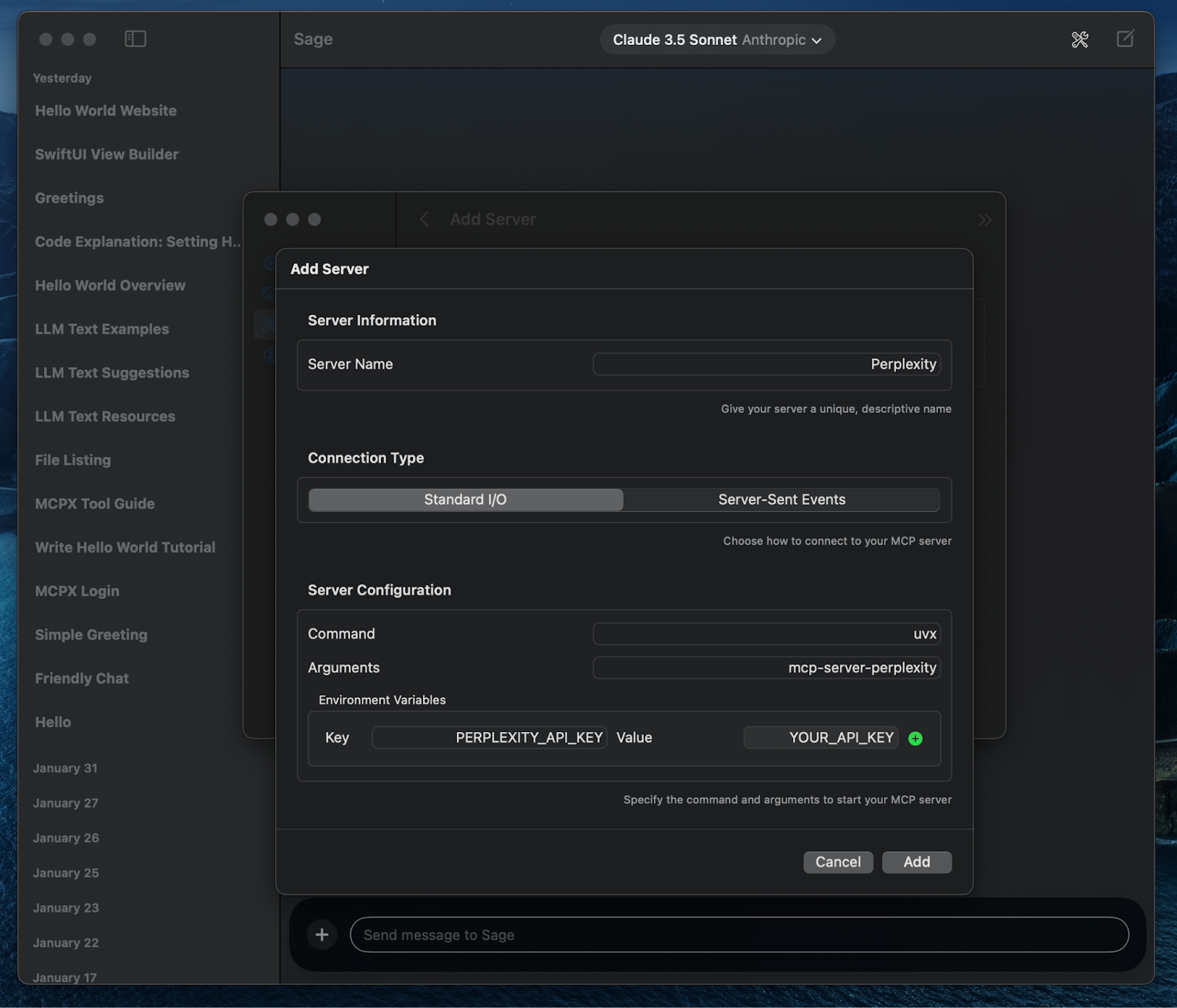The image size is (1177, 1008).
Task: Open the Simple Greeting chat
Action: tap(91, 635)
